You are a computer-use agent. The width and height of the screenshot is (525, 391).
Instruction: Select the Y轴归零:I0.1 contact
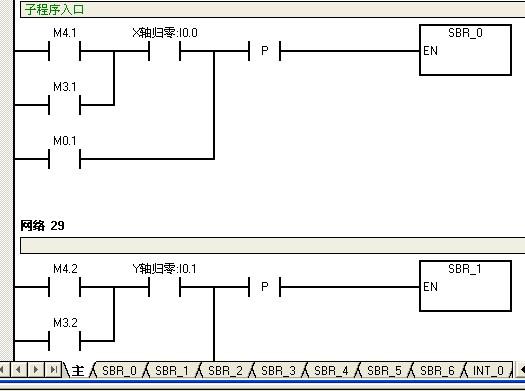pyautogui.click(x=164, y=287)
